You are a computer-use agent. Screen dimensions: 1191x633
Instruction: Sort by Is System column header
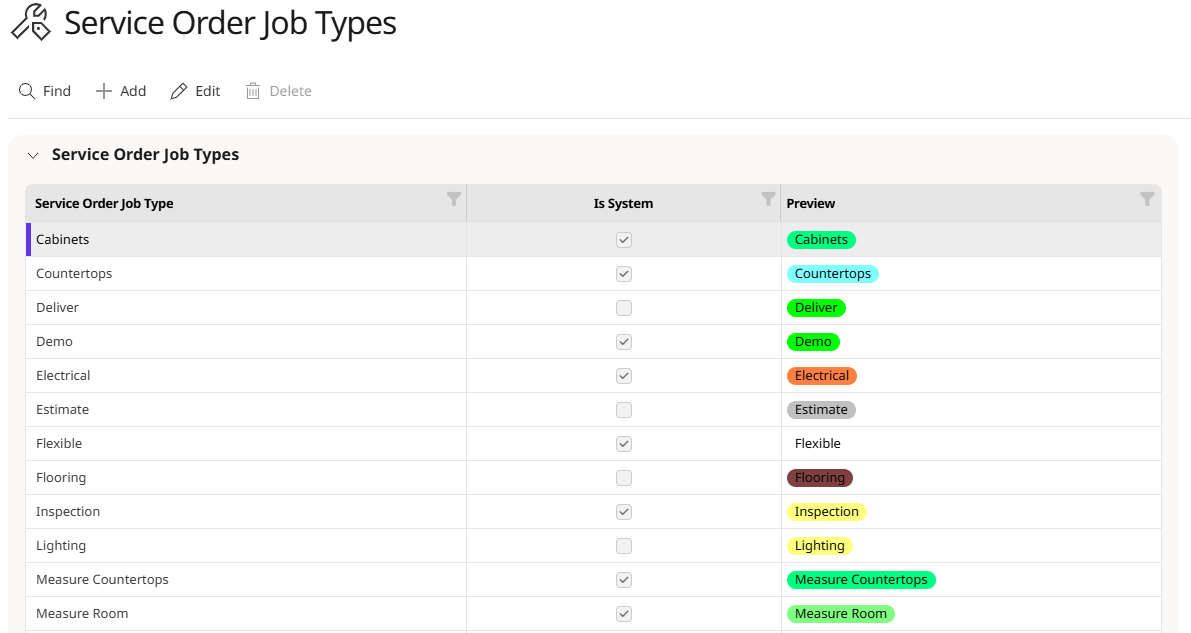(x=623, y=204)
